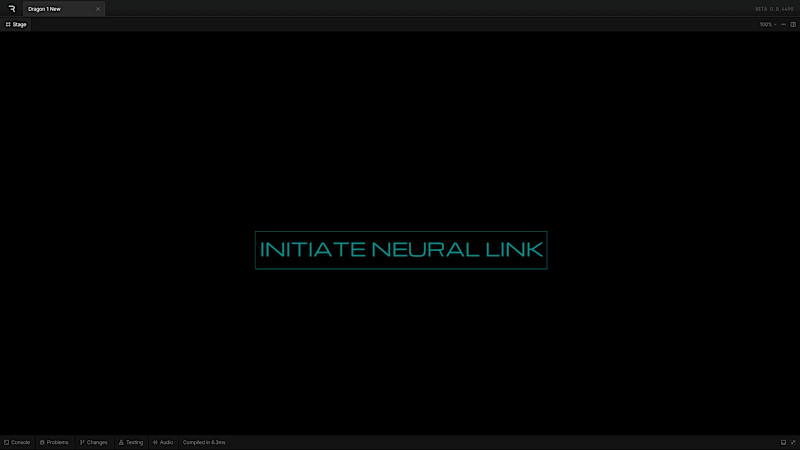Click the INITIATE NEURAL LINK button
Screen dimensions: 800x450
point(401,250)
